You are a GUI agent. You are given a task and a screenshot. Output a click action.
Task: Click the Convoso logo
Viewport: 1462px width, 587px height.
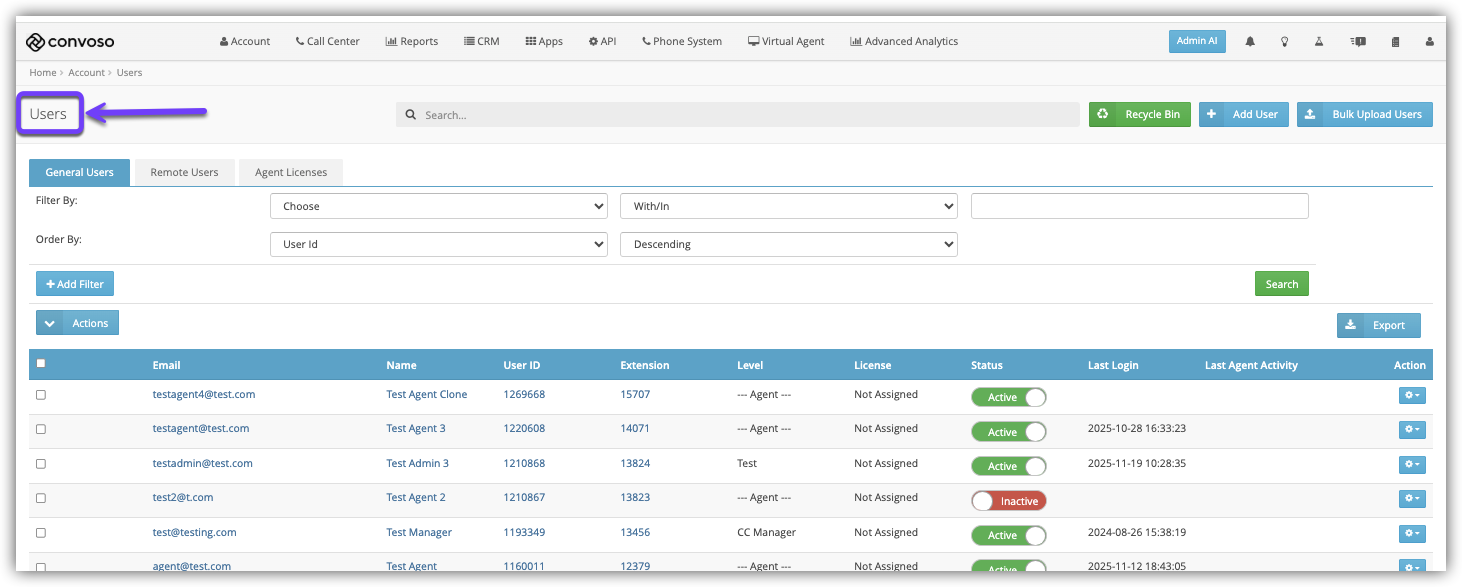click(x=70, y=42)
